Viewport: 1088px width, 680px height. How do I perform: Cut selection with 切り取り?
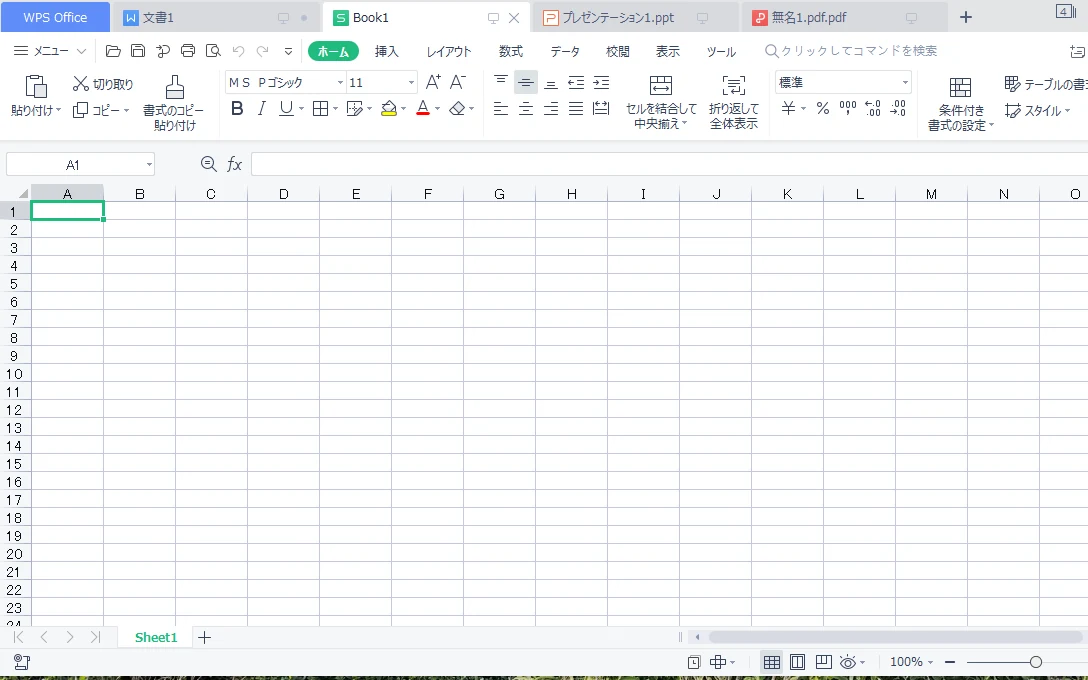tap(103, 84)
